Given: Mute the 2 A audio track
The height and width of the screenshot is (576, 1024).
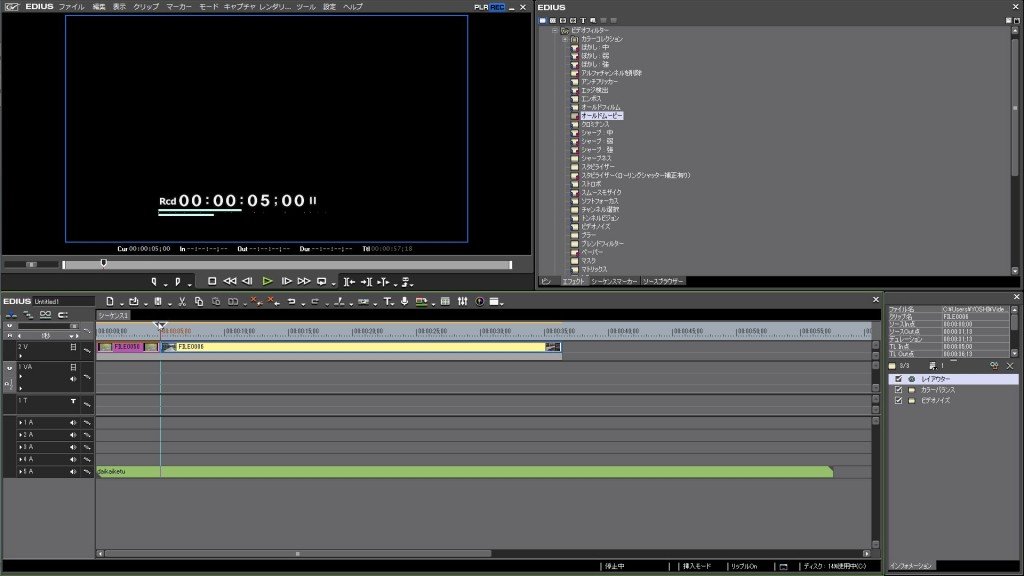Looking at the screenshot, I should pos(73,435).
